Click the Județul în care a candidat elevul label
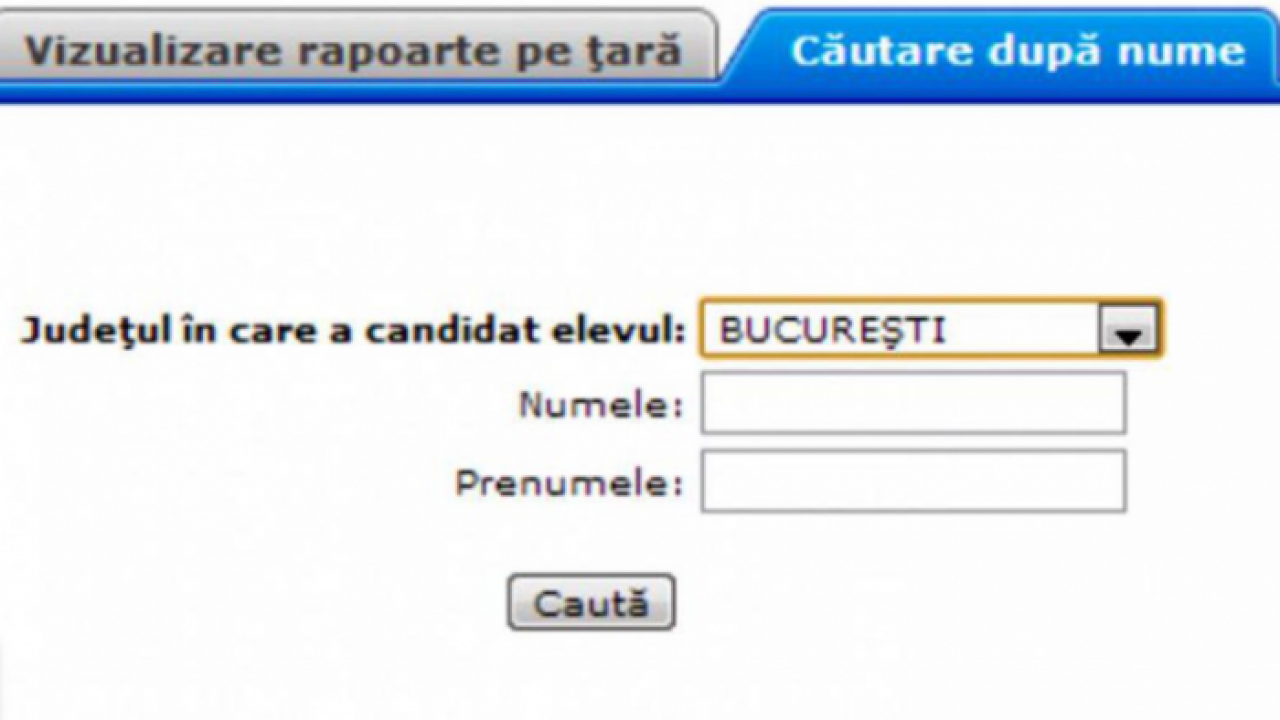Image resolution: width=1280 pixels, height=720 pixels. pyautogui.click(x=353, y=331)
